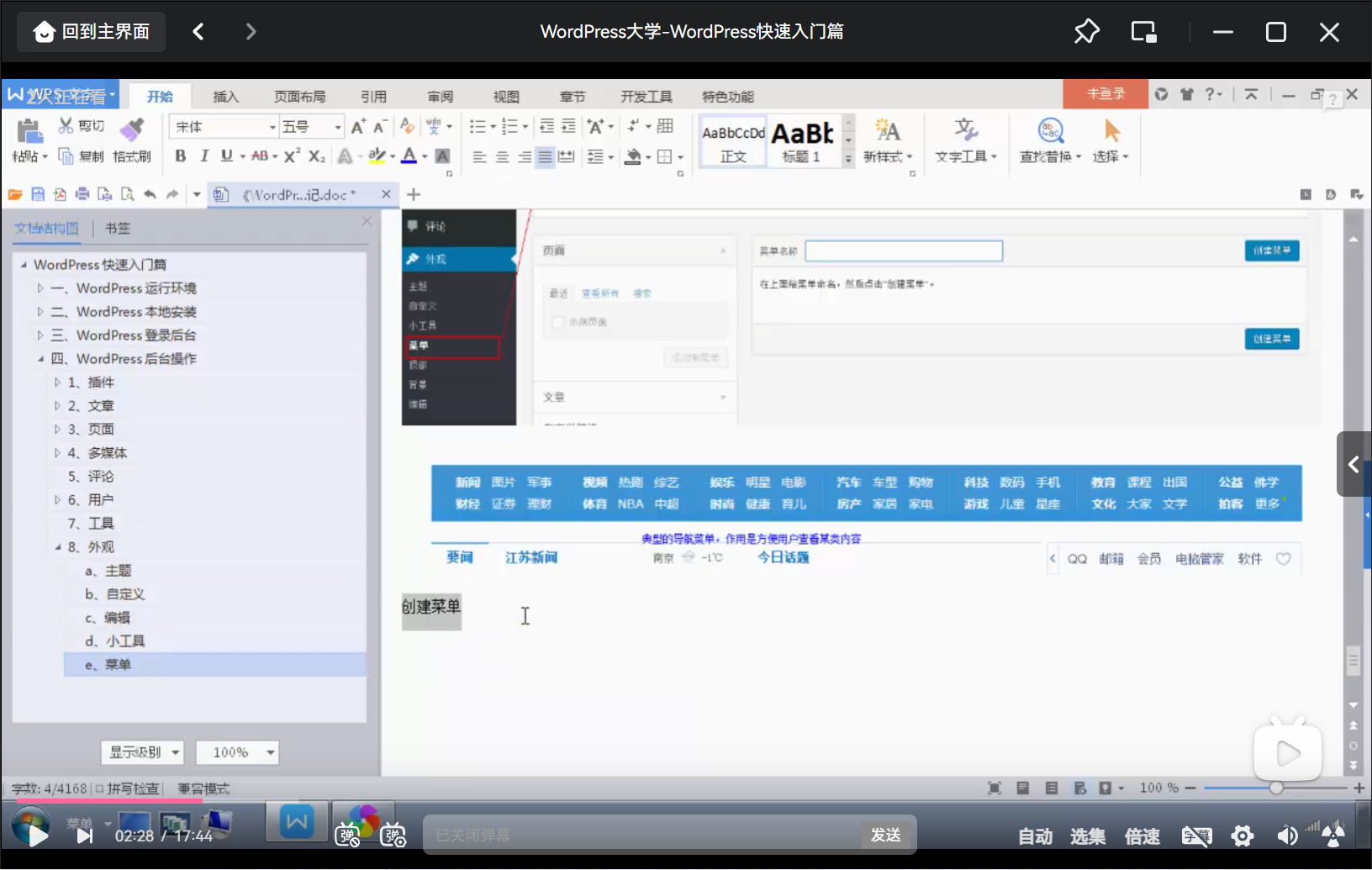This screenshot has width=1372, height=870.
Task: Click the bulleted list icon
Action: click(x=478, y=127)
